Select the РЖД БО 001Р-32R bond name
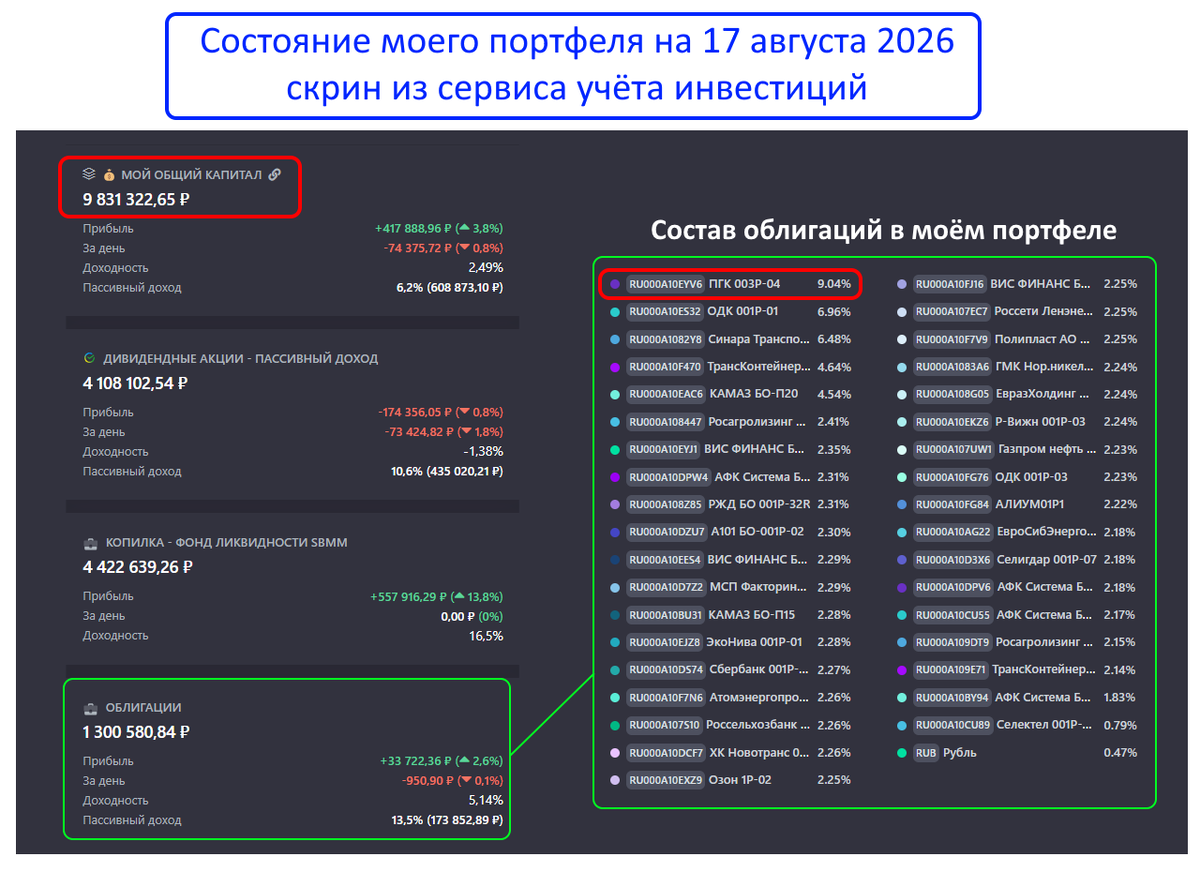This screenshot has width=1200, height=872. click(759, 504)
